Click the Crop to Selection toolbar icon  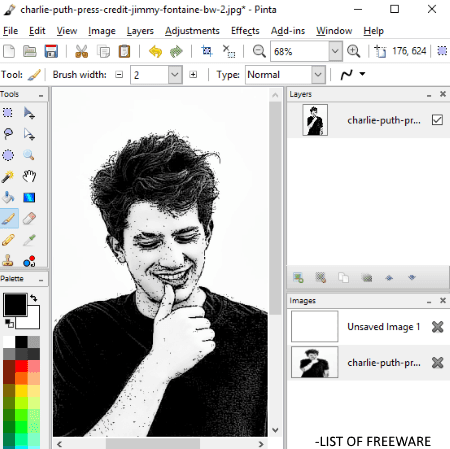pos(206,51)
